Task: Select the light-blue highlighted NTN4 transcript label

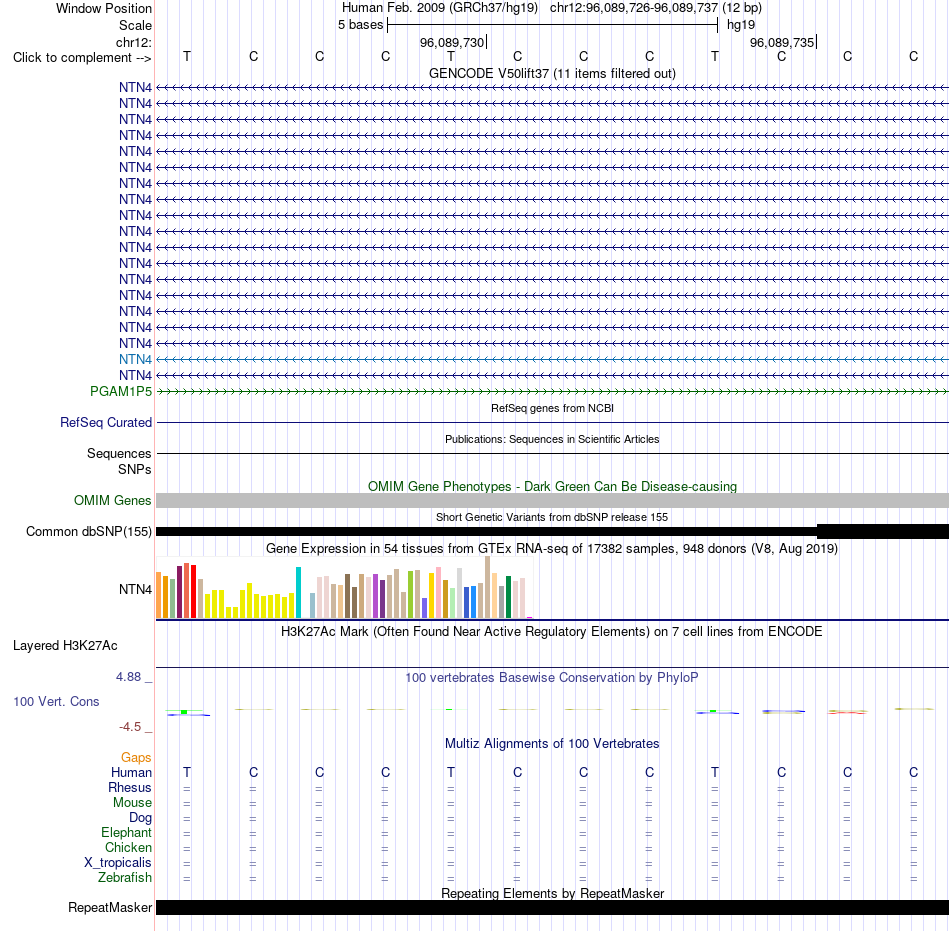Action: coord(135,359)
